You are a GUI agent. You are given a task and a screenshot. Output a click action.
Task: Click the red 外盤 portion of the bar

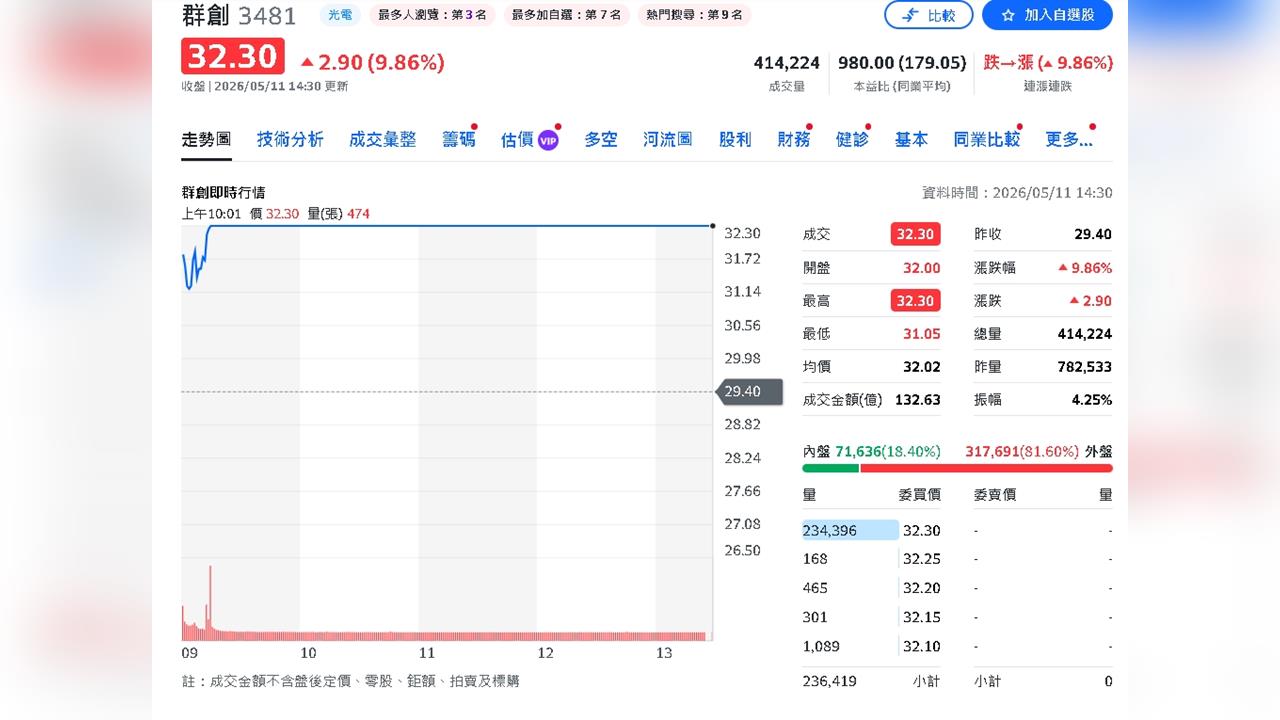(986, 468)
